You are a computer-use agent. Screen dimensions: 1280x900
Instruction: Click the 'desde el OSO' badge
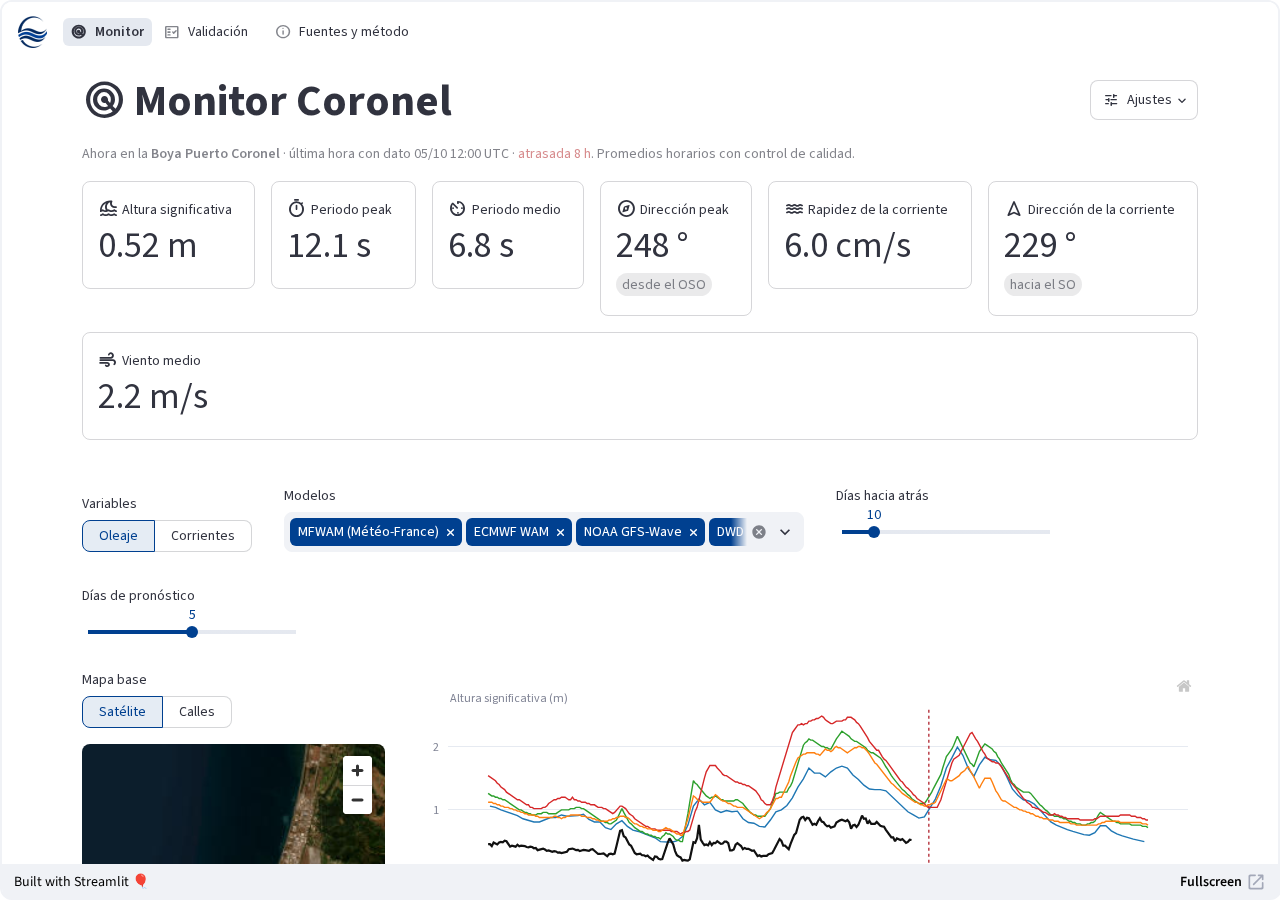(x=664, y=285)
